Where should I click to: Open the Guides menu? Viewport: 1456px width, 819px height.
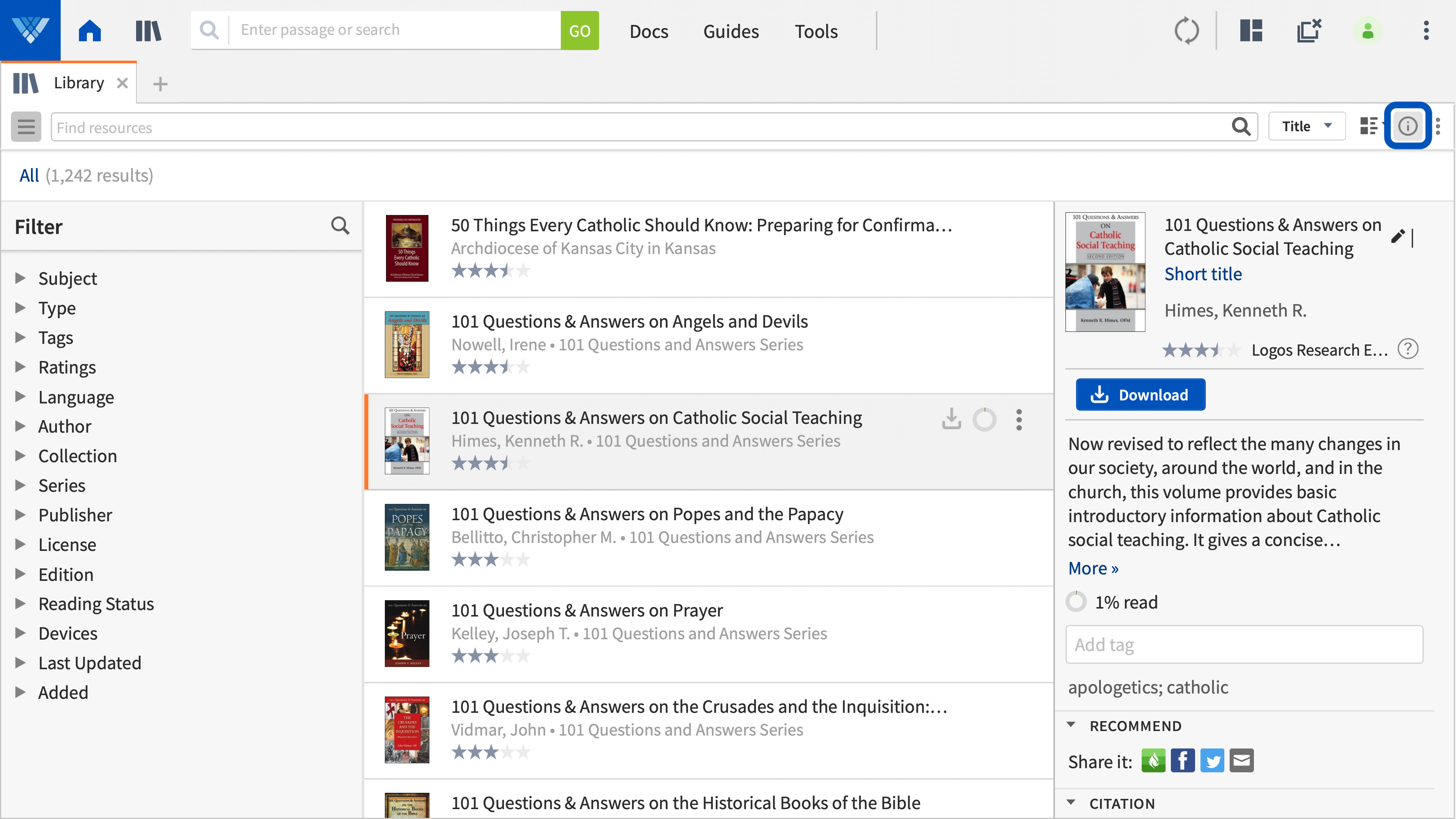(x=731, y=31)
